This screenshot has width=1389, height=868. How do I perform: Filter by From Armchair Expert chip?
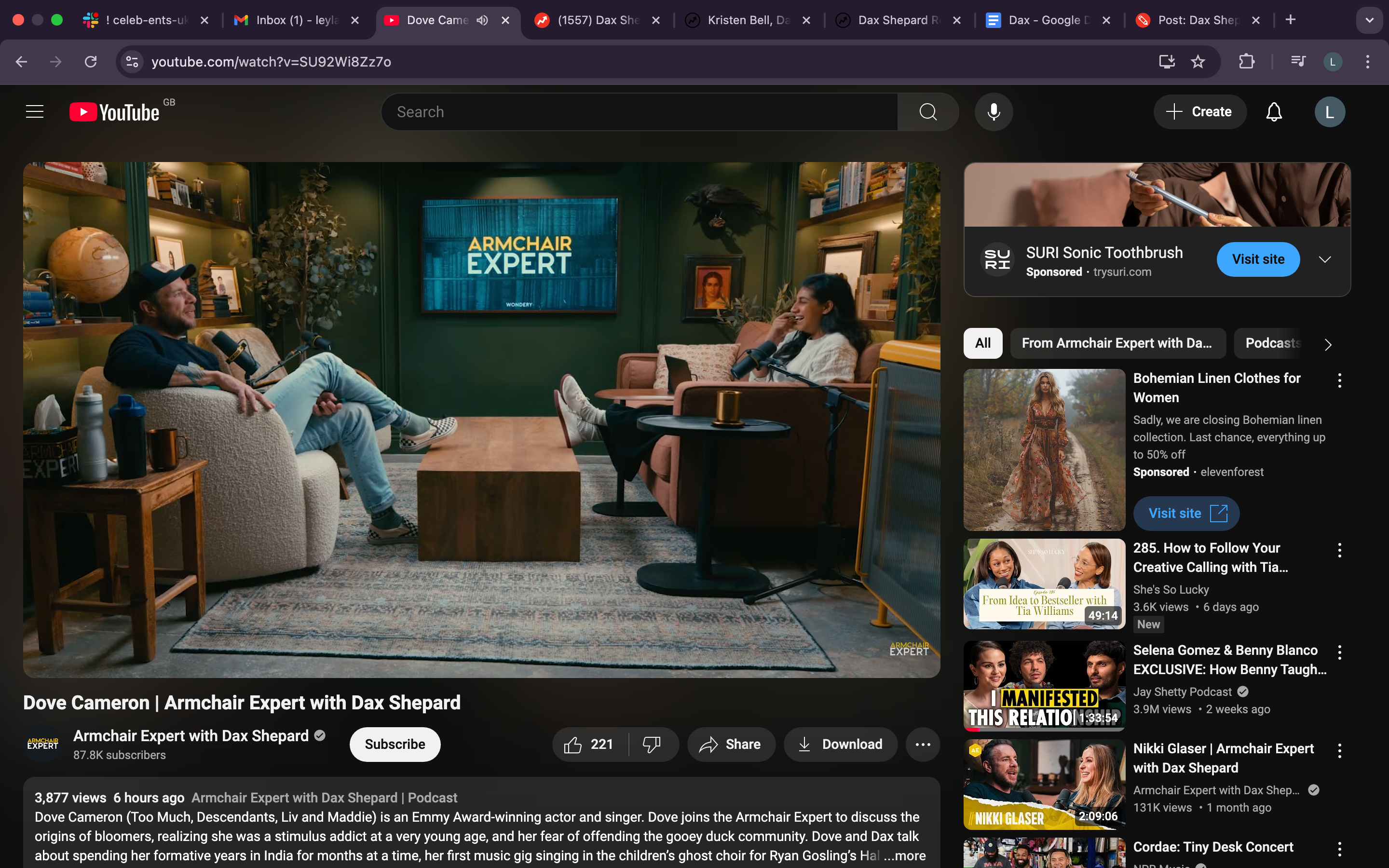click(x=1117, y=343)
